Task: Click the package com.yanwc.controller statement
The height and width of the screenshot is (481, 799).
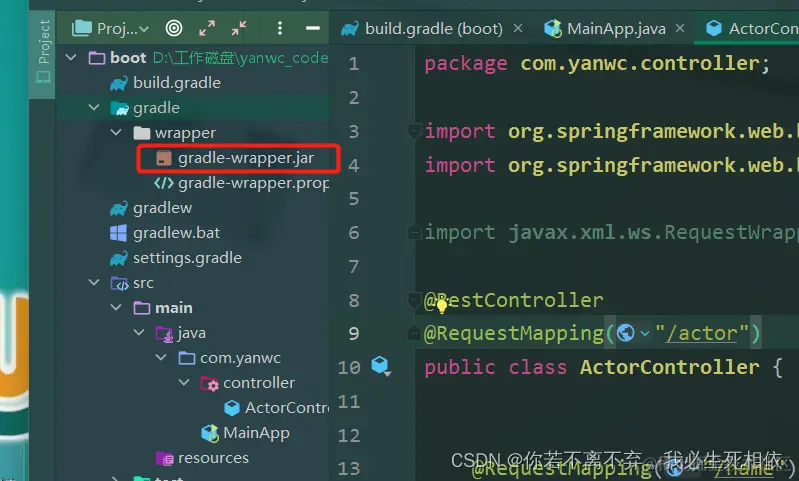Action: pyautogui.click(x=597, y=64)
